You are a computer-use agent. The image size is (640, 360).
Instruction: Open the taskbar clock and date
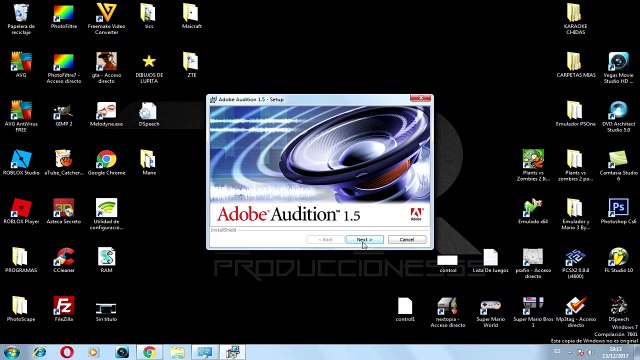616,352
